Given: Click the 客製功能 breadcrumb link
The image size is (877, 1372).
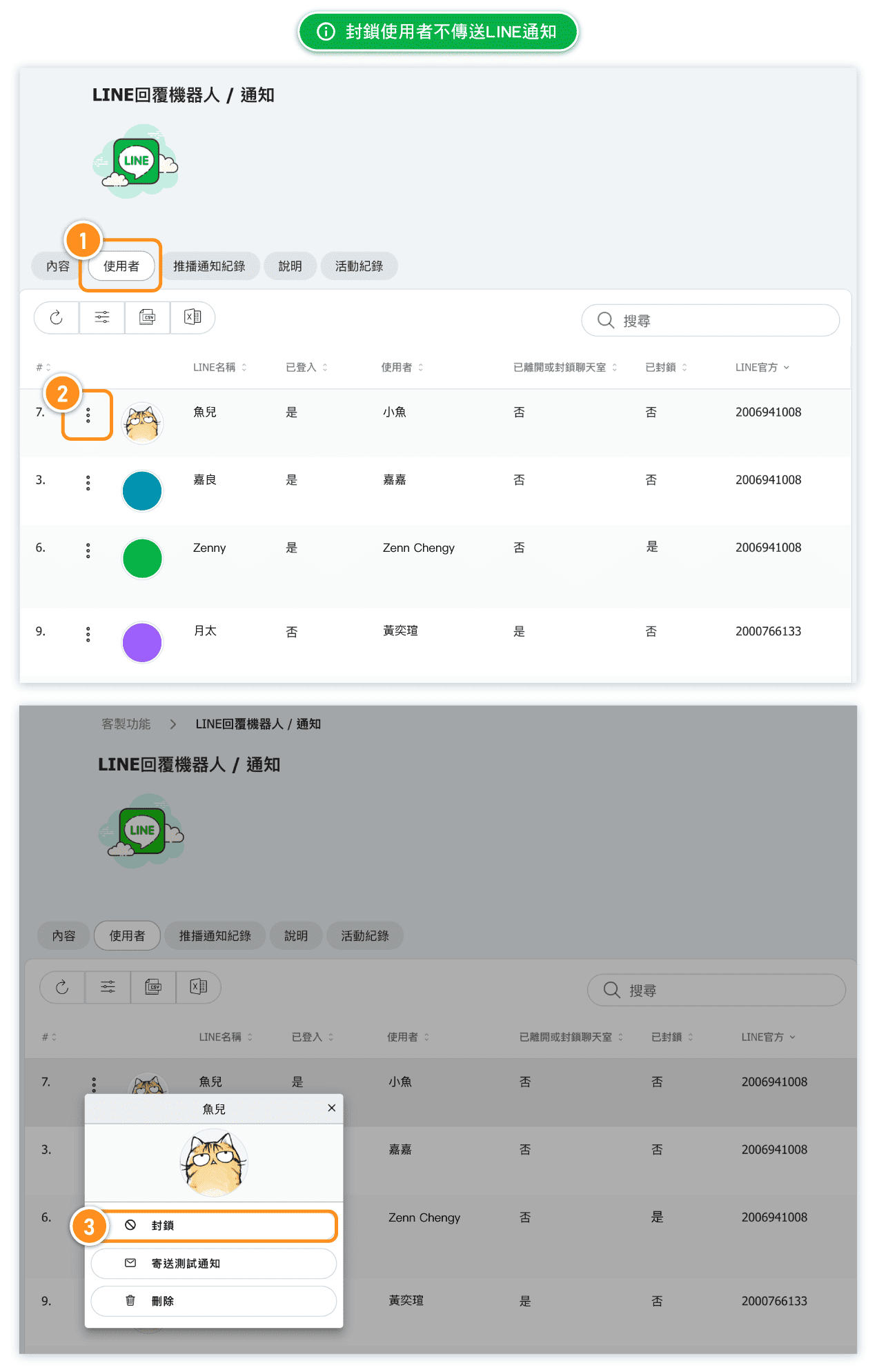Looking at the screenshot, I should pyautogui.click(x=126, y=724).
